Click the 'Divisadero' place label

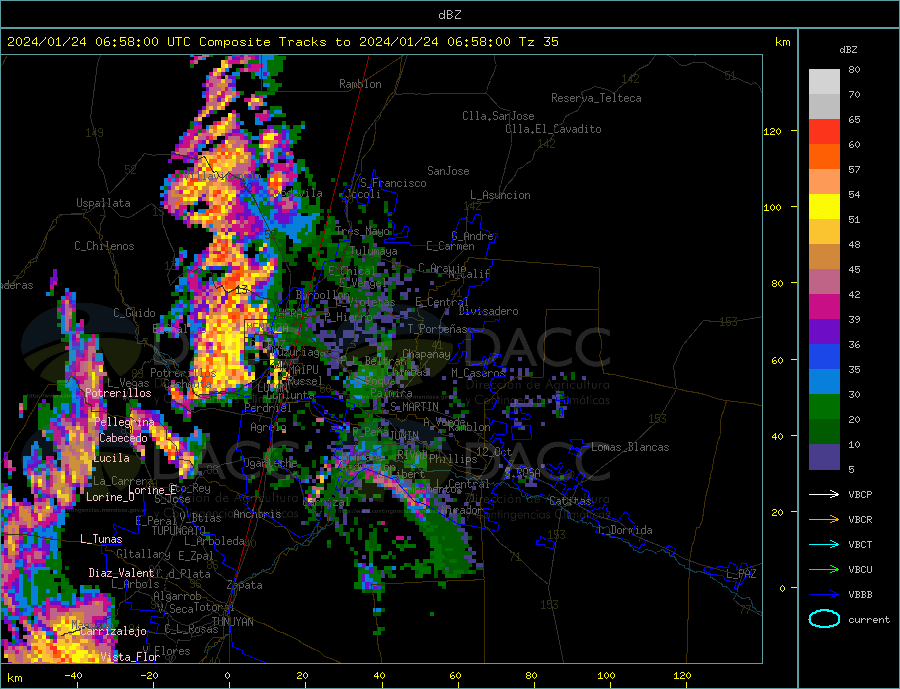[x=488, y=311]
